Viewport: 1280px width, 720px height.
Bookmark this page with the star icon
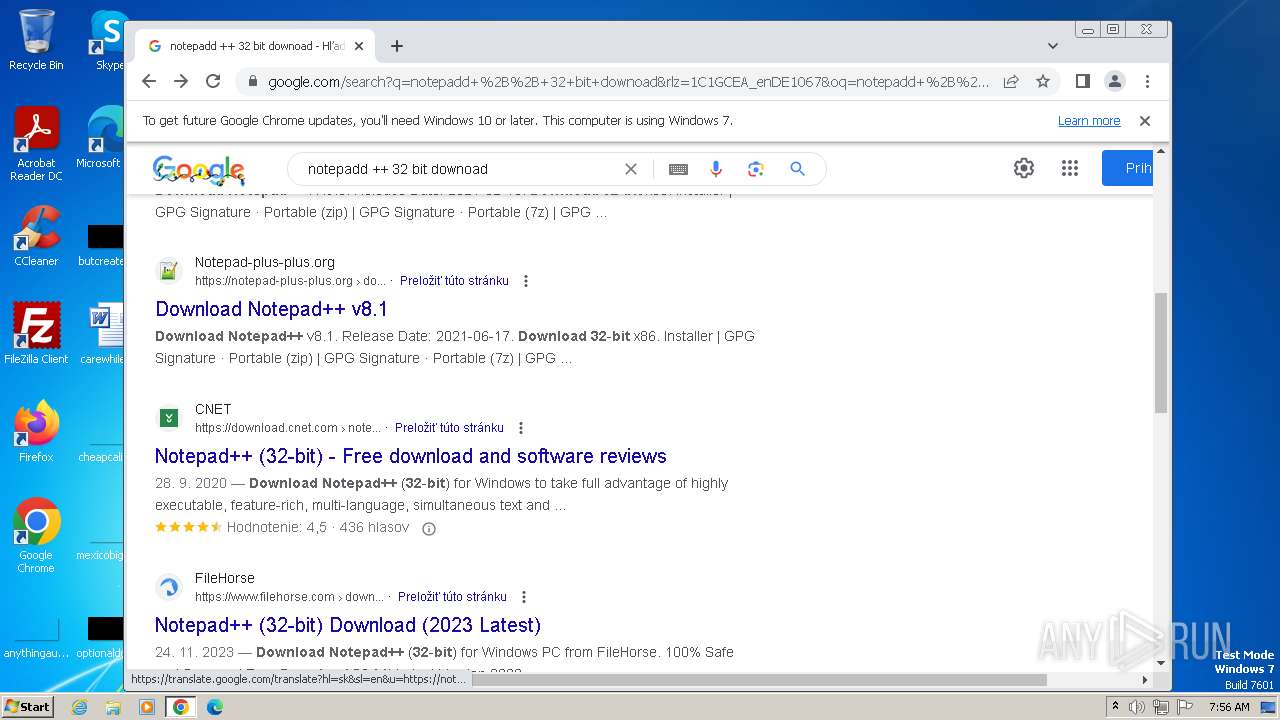[x=1043, y=81]
